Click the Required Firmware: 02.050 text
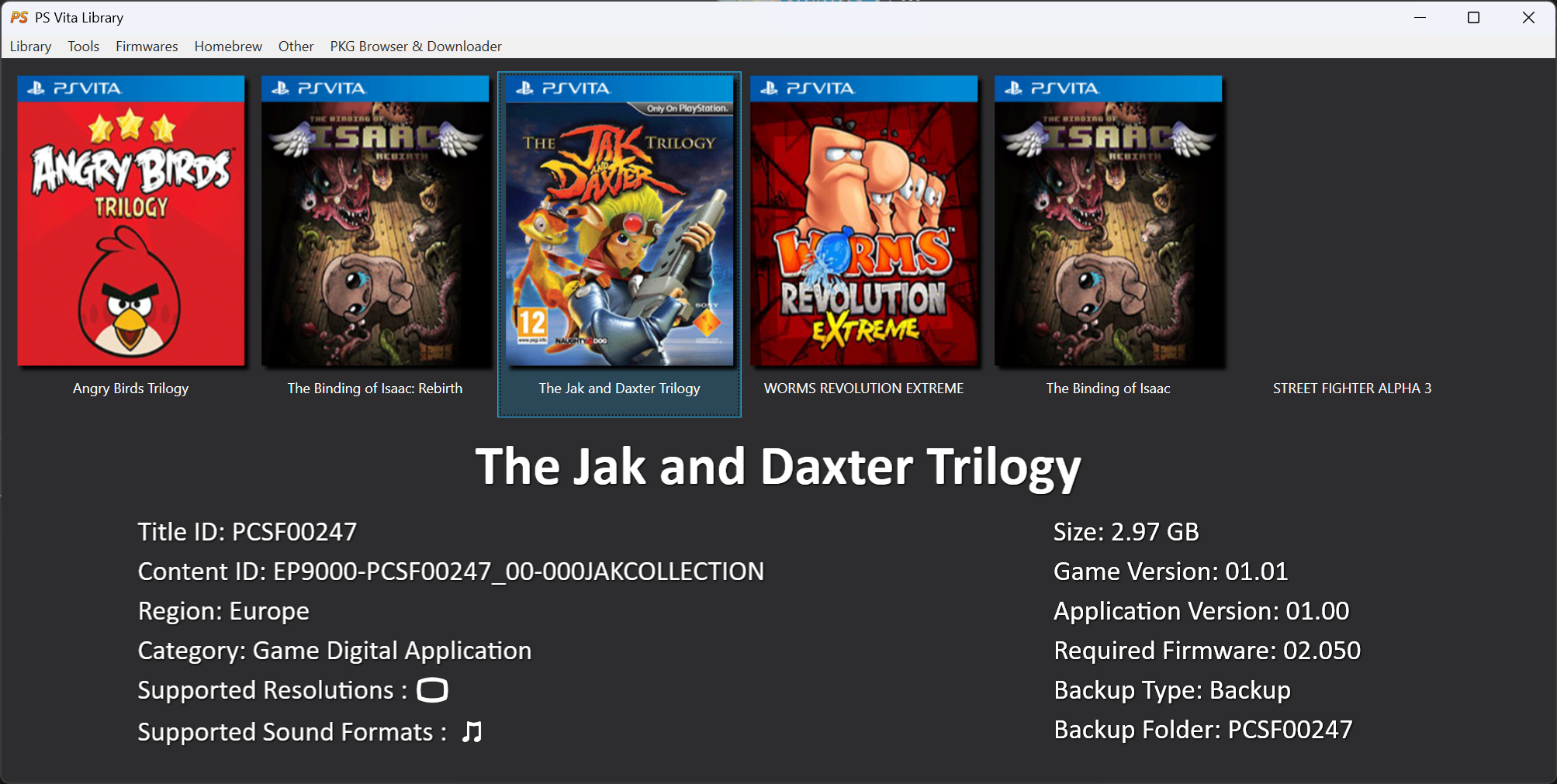The image size is (1557, 784). coord(1207,651)
